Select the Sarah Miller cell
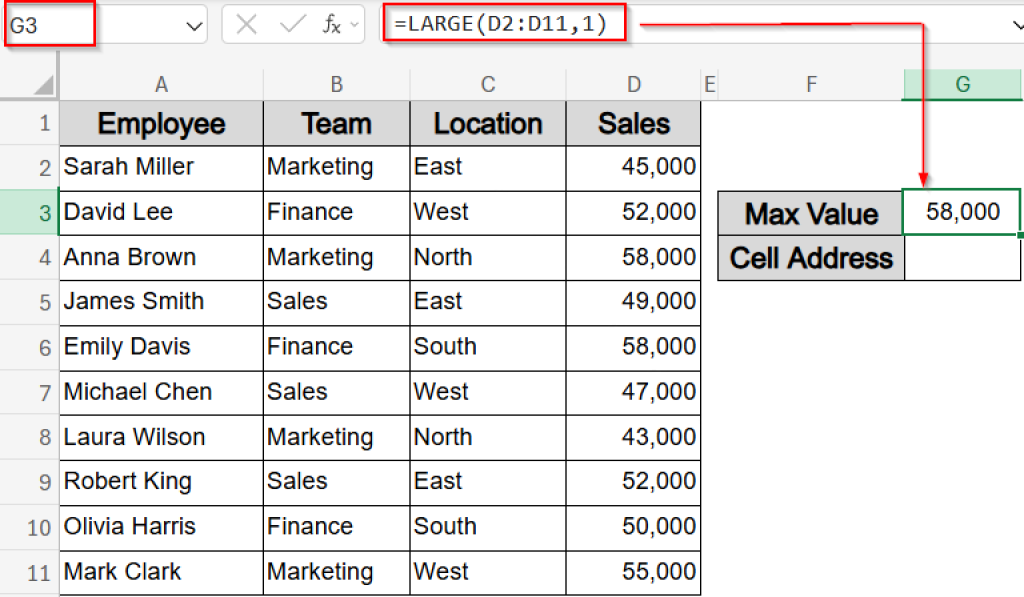Screen dimensions: 1024x597 click(x=161, y=168)
